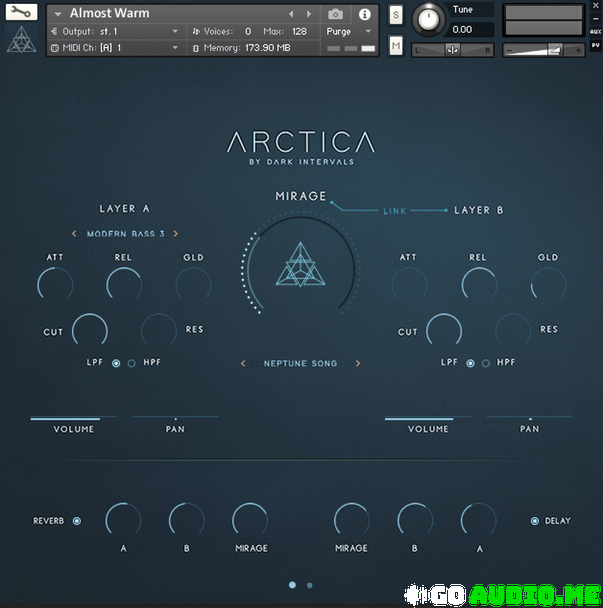
Task: Select HPF filter for Layer A
Action: pos(131,363)
